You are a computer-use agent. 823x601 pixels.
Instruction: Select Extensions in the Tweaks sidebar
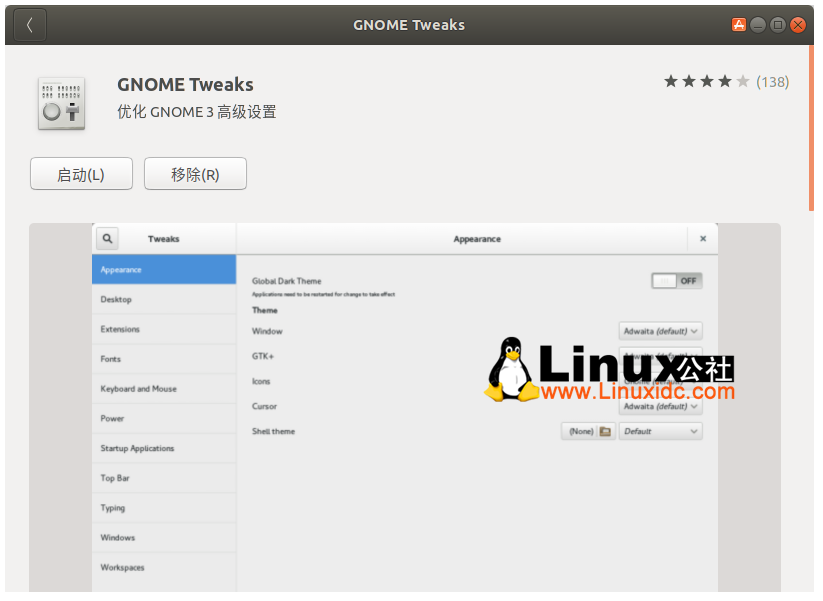point(164,330)
